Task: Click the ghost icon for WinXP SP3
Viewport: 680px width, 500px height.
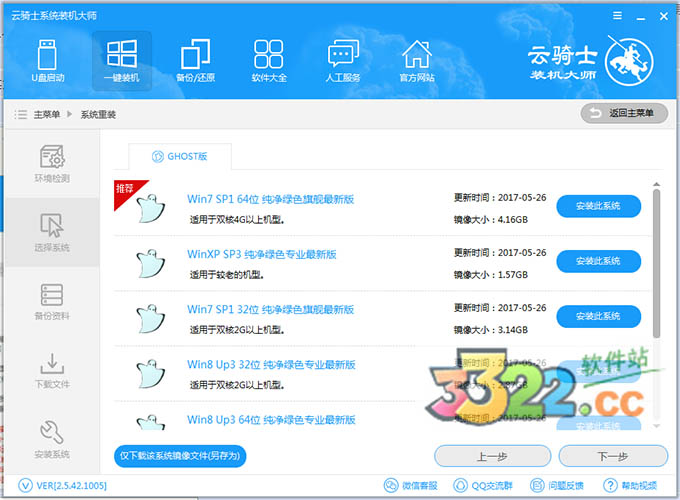Action: pyautogui.click(x=150, y=264)
